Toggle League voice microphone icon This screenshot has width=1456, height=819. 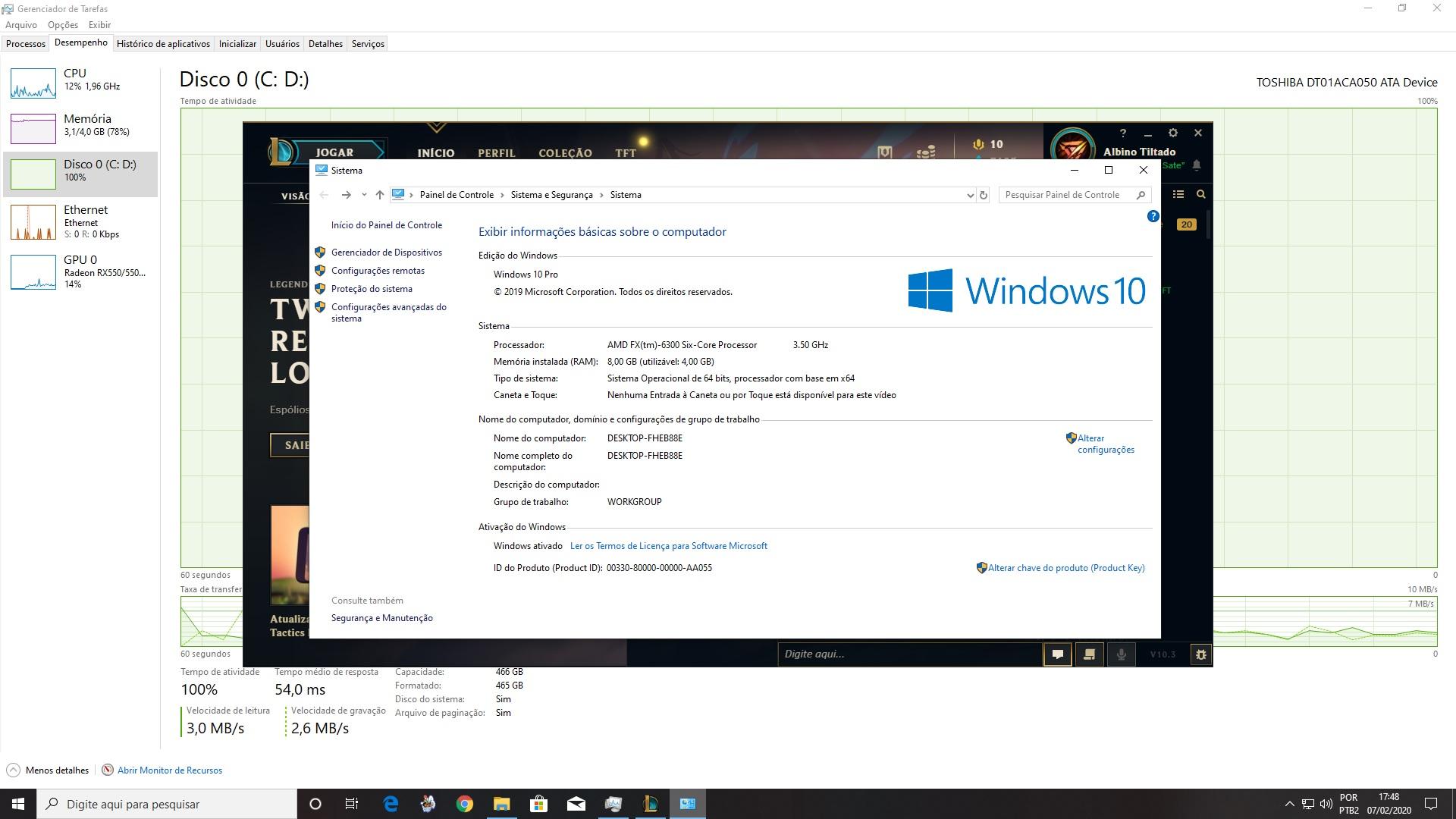(1121, 654)
